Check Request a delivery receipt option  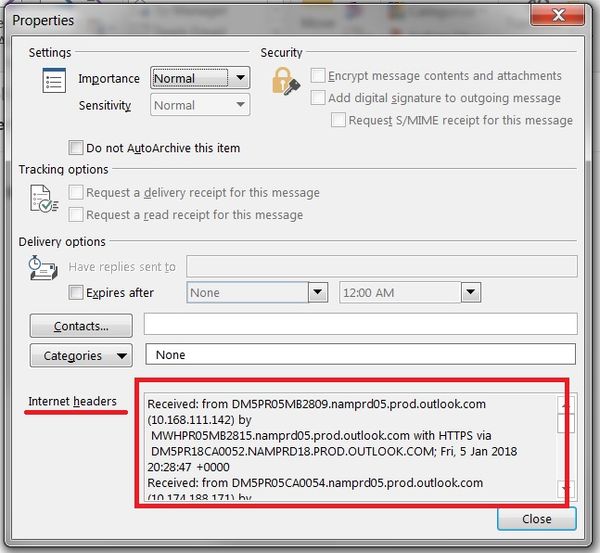pyautogui.click(x=76, y=192)
